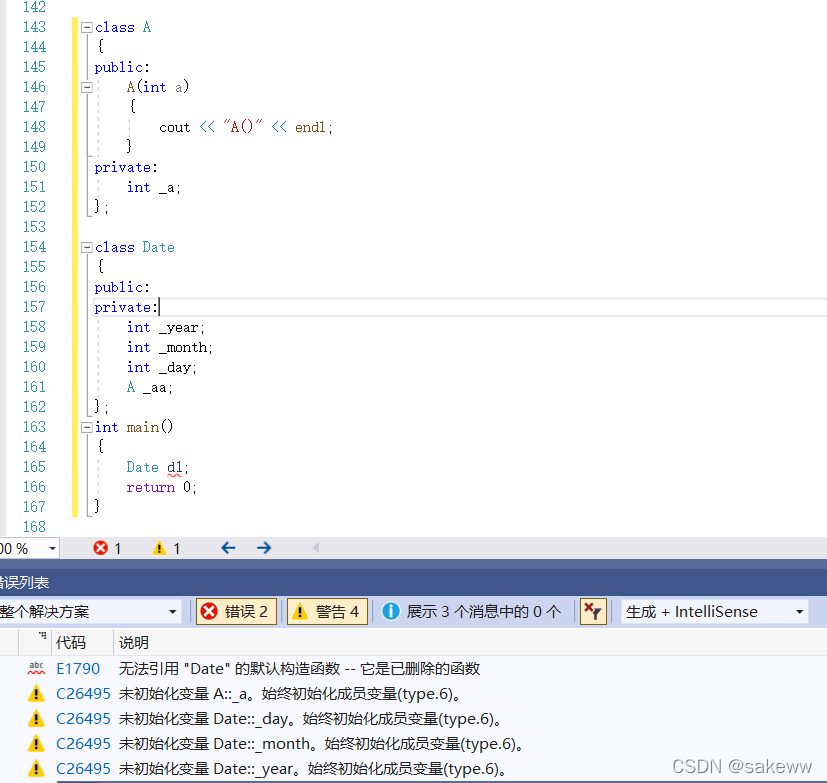This screenshot has height=783, width=827.
Task: Open the 整个解决方案 scope dropdown
Action: (x=90, y=612)
